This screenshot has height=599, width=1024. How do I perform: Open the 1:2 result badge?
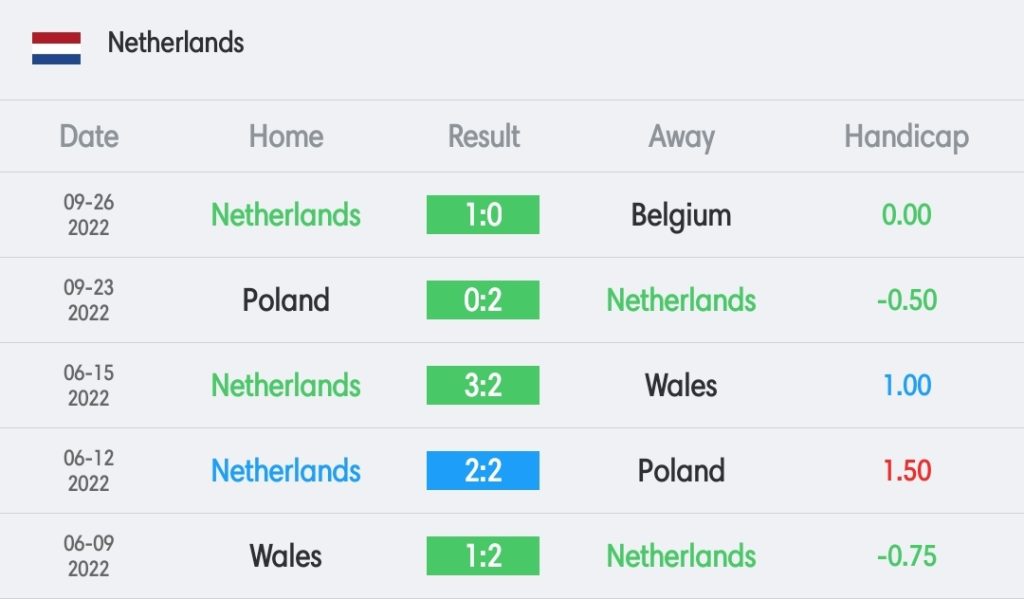pyautogui.click(x=483, y=556)
